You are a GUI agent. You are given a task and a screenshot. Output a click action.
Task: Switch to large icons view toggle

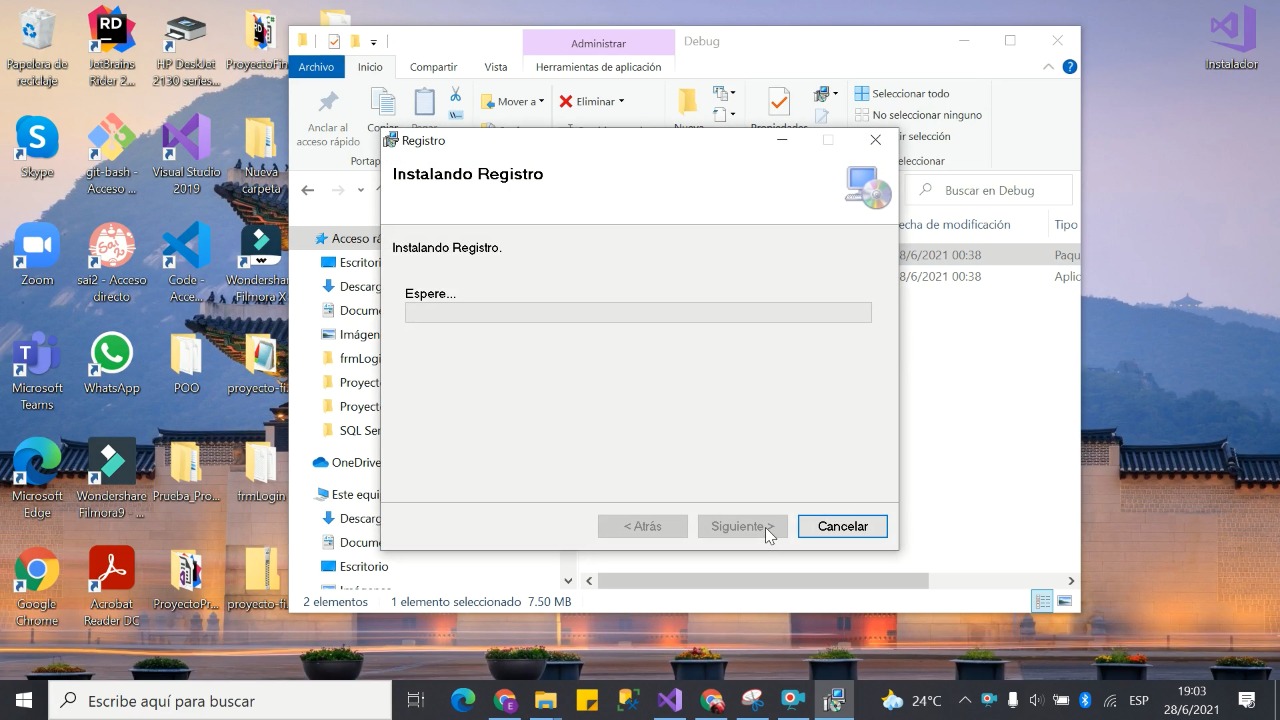1065,601
